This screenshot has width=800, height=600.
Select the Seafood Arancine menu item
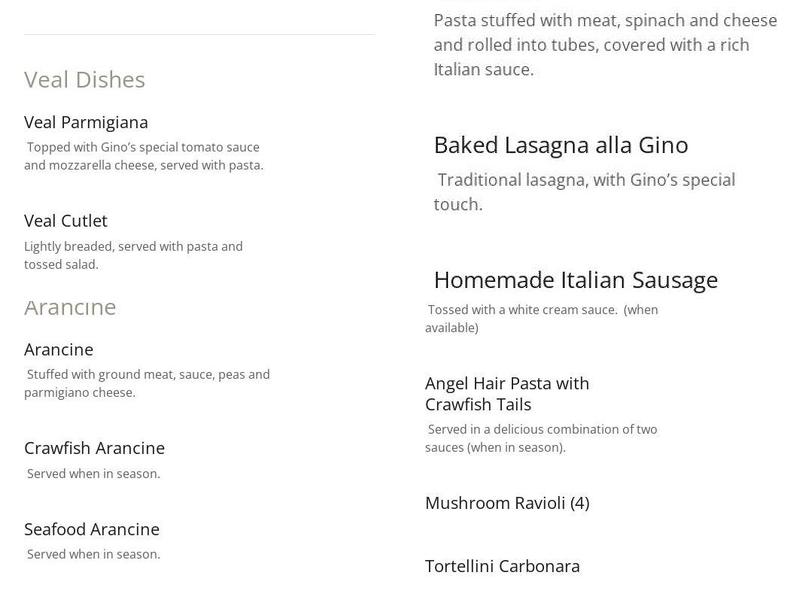pos(92,529)
